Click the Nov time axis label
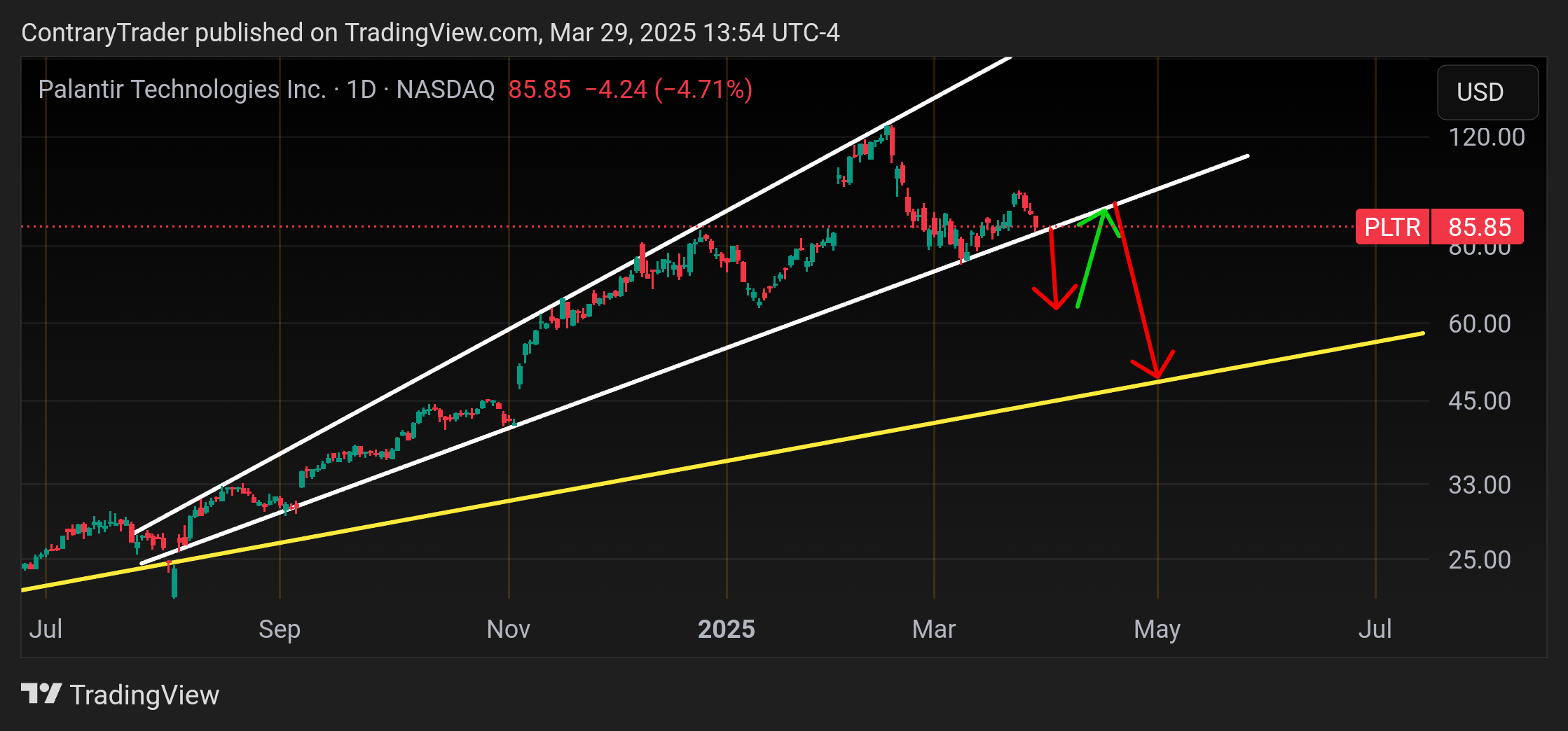Image resolution: width=1568 pixels, height=731 pixels. (x=509, y=629)
